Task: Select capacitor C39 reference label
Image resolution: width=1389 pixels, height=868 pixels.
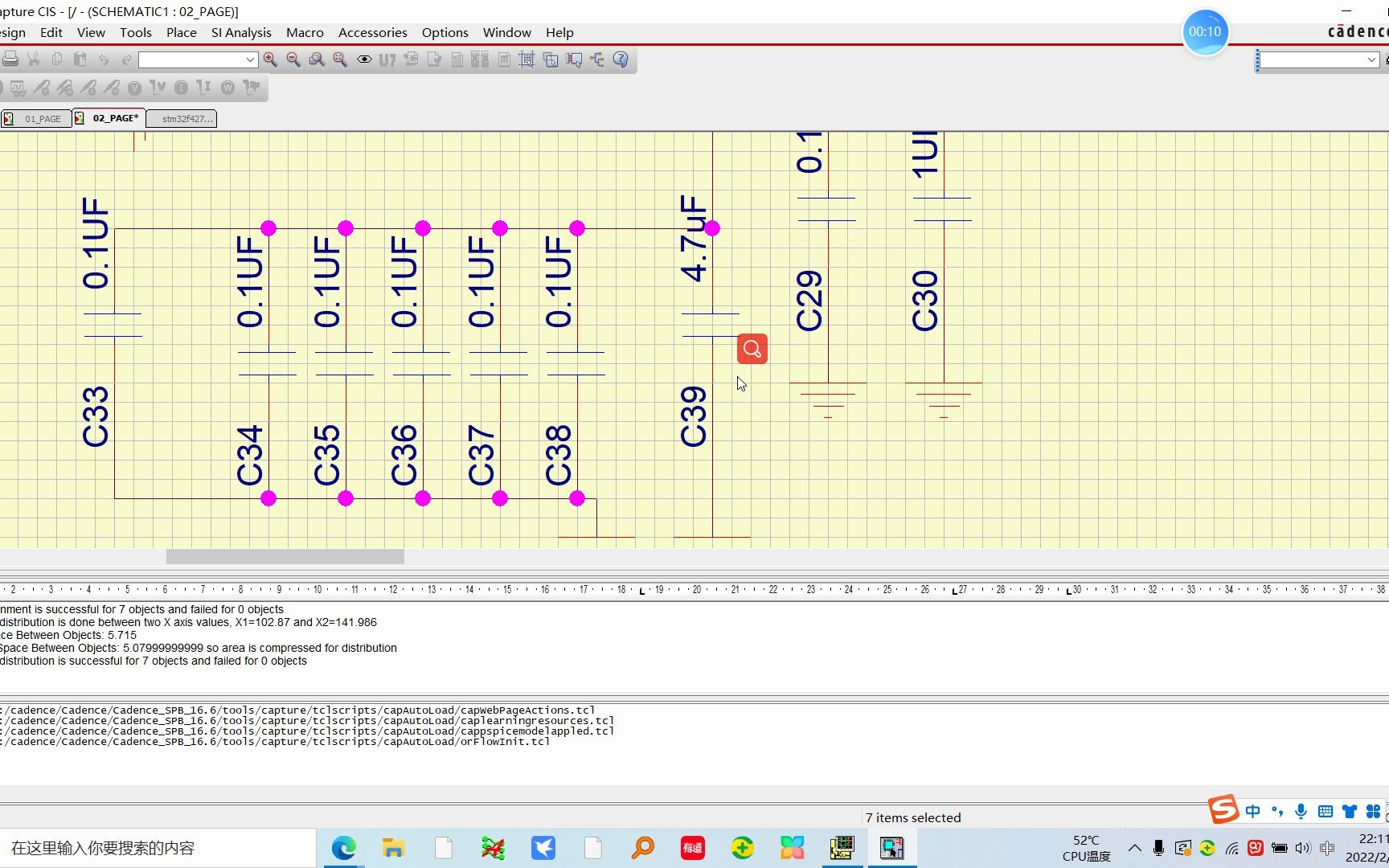Action: [x=693, y=416]
